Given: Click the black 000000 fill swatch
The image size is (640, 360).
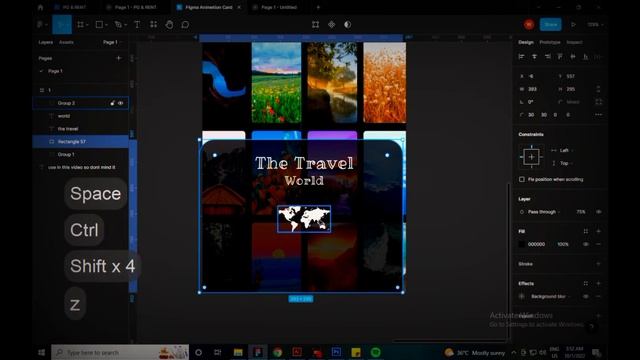Looking at the screenshot, I should [522, 244].
